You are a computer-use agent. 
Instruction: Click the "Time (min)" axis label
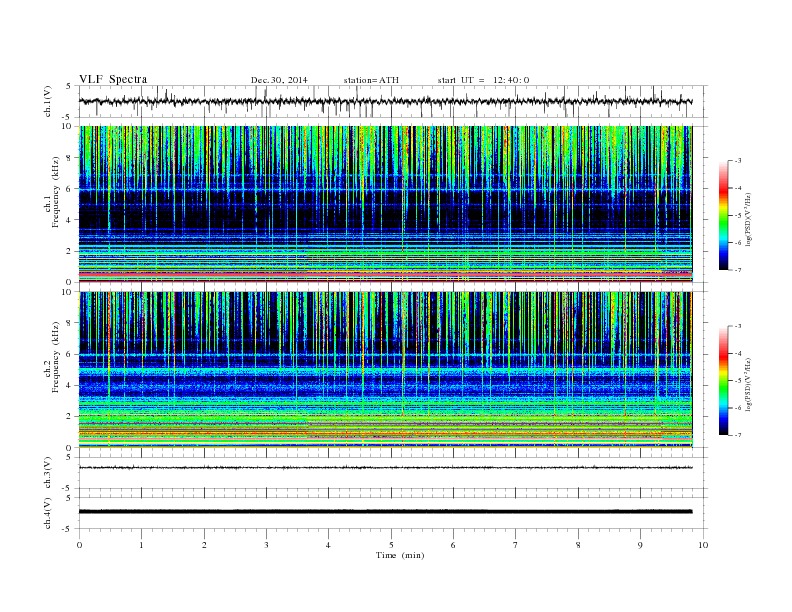click(400, 555)
